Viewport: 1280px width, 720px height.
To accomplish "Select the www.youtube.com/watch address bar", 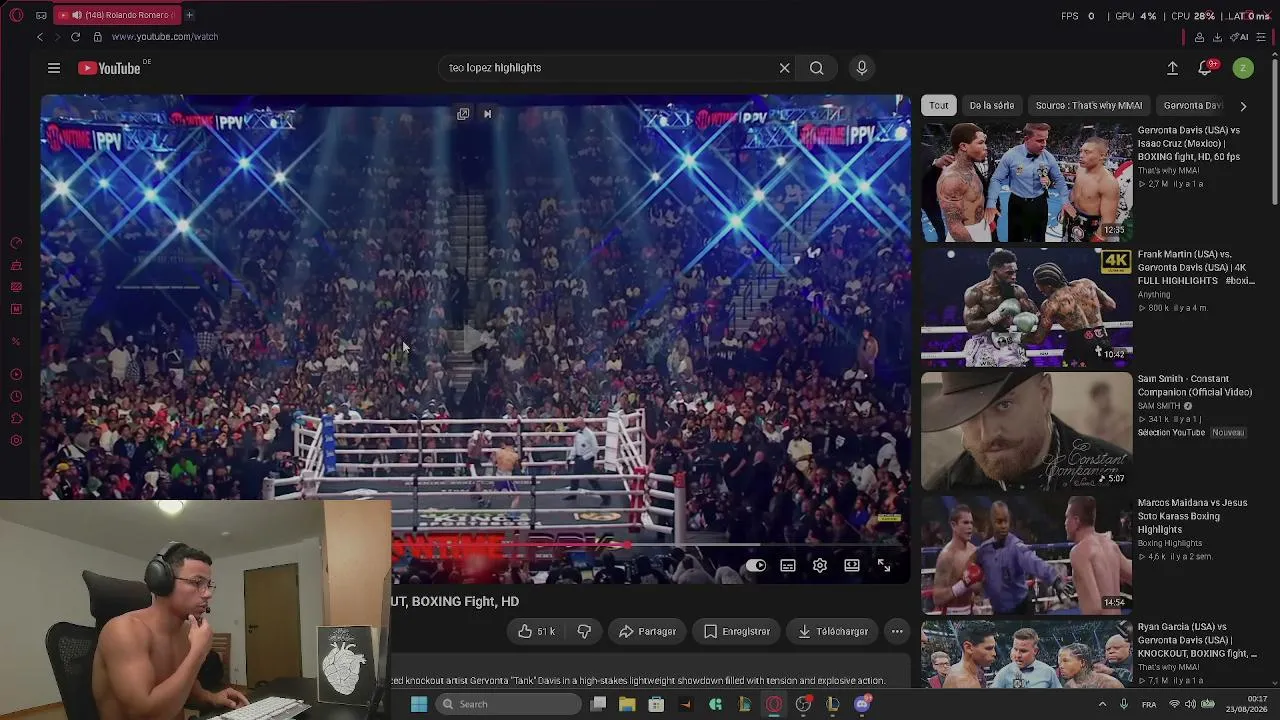I will click(x=165, y=37).
